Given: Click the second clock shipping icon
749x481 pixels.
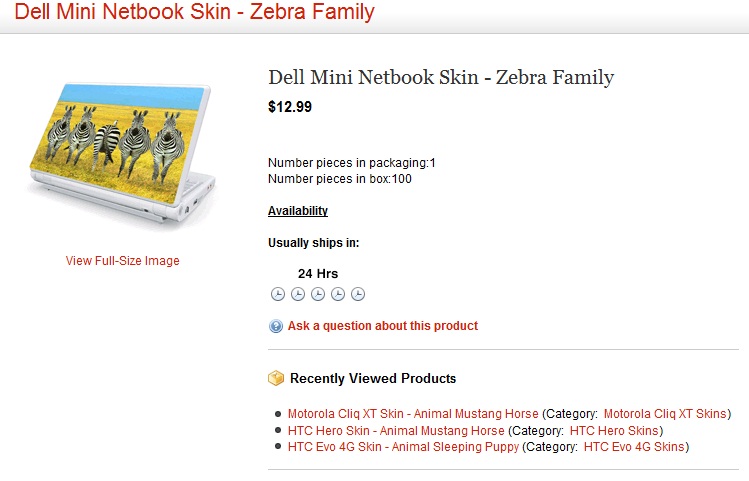Looking at the screenshot, I should pos(298,294).
